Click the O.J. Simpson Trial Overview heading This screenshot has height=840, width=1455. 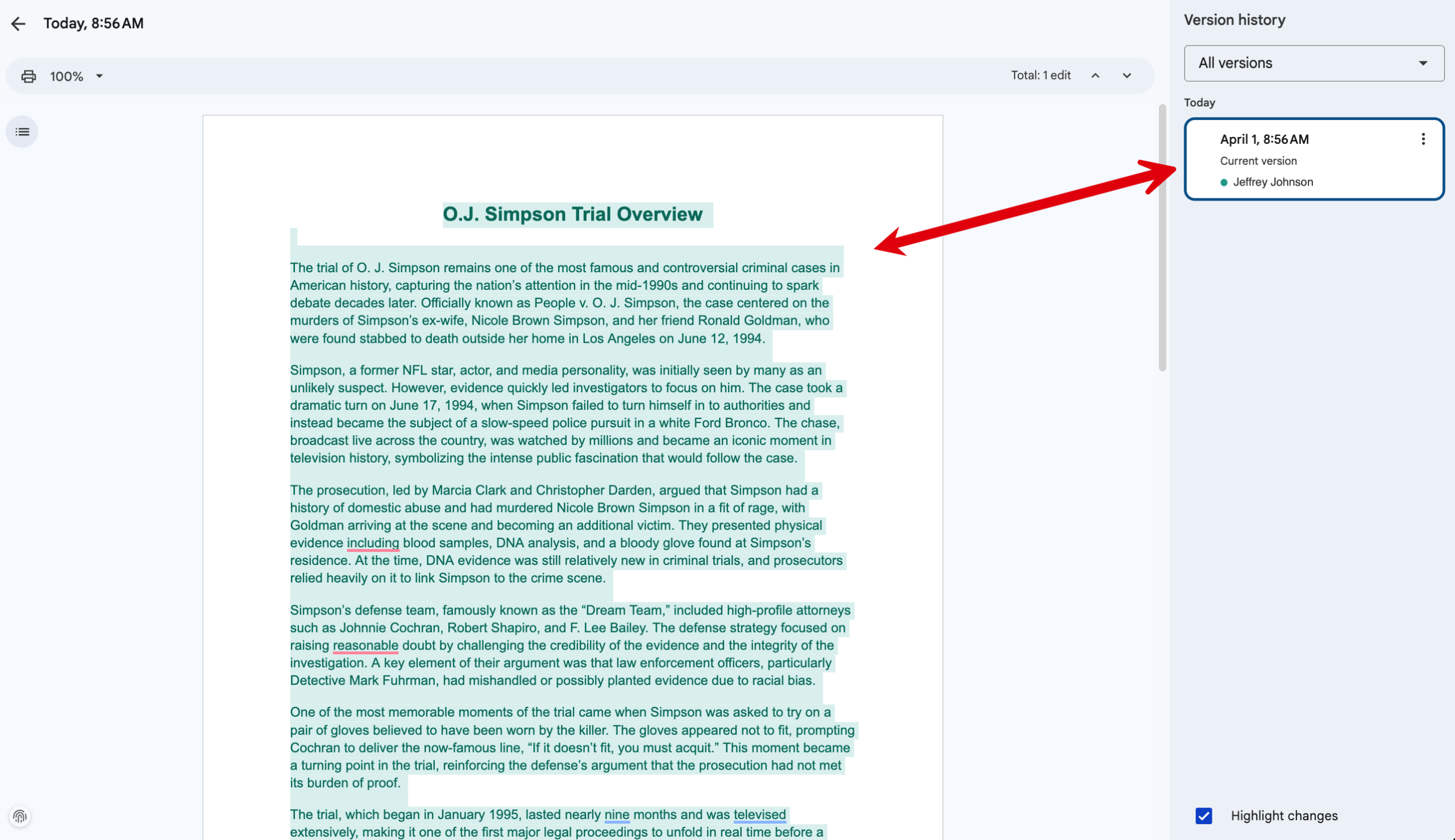(x=572, y=214)
